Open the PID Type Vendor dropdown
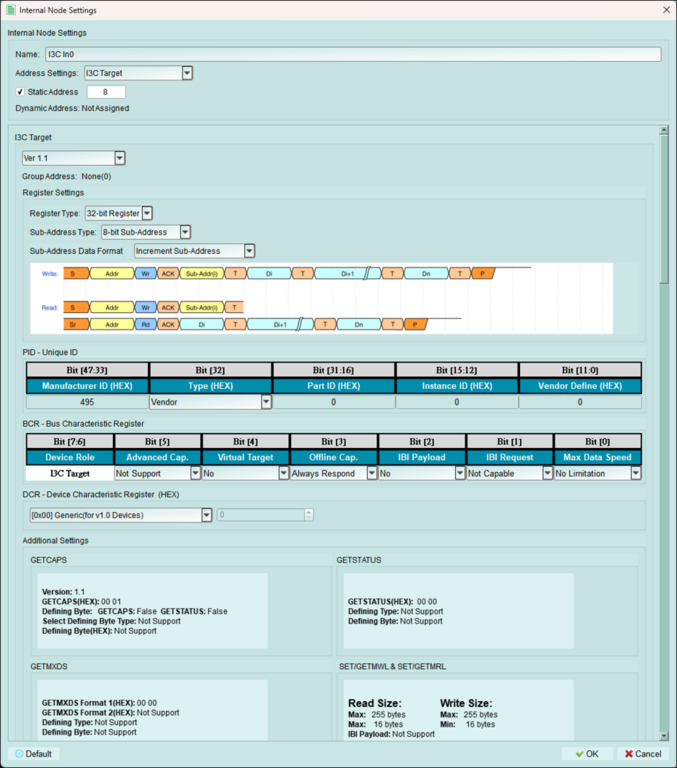 (266, 402)
